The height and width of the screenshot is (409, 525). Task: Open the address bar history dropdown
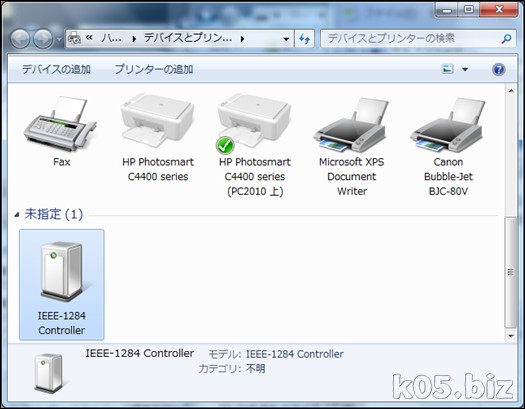click(286, 39)
